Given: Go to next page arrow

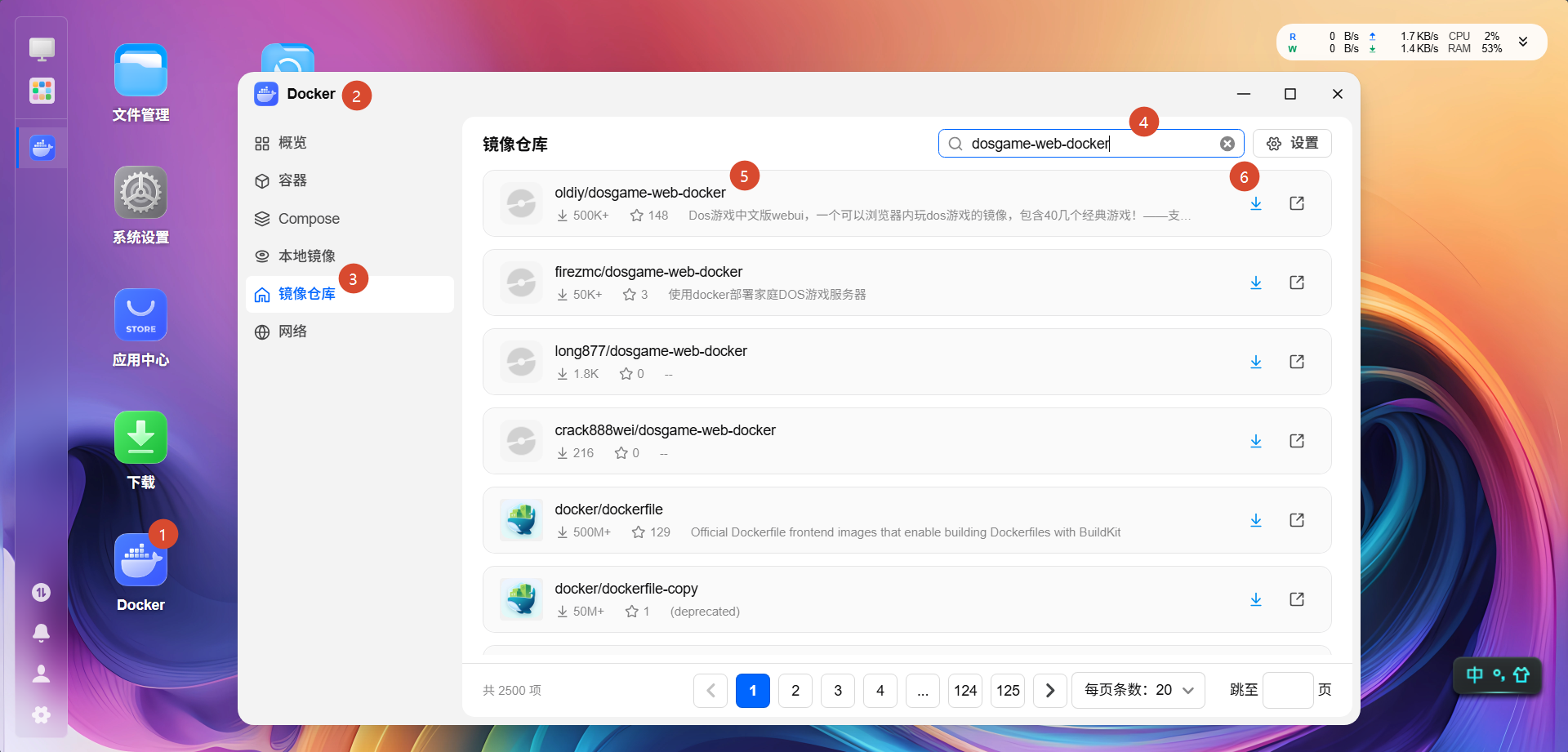Looking at the screenshot, I should [1050, 691].
